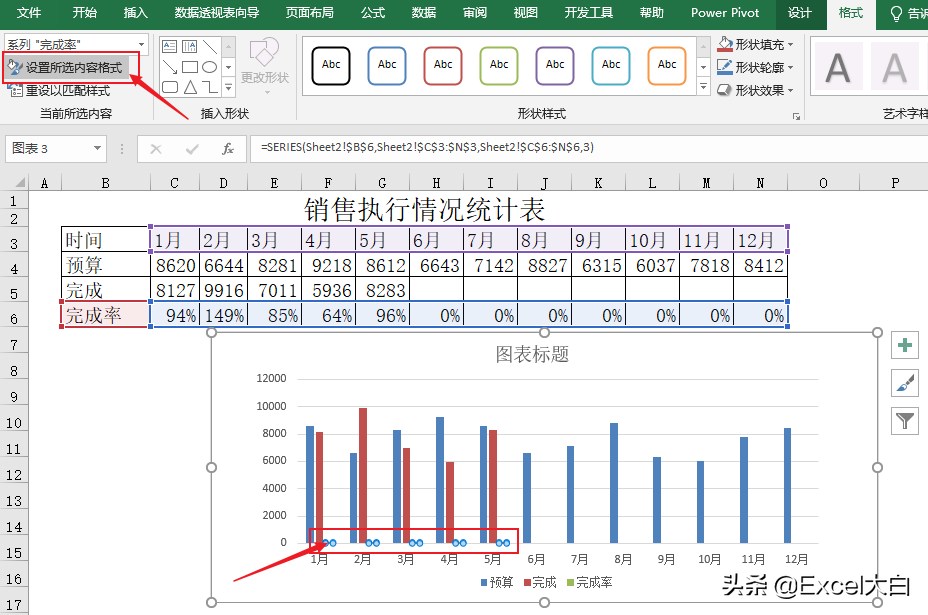Apply the purple outline Abc shape style
928x615 pixels.
click(555, 65)
